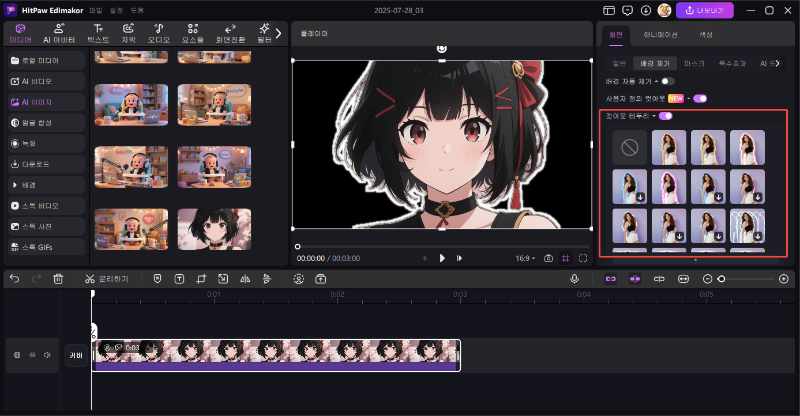Click the layout switch icon in title bar
This screenshot has width=800, height=416.
click(609, 10)
